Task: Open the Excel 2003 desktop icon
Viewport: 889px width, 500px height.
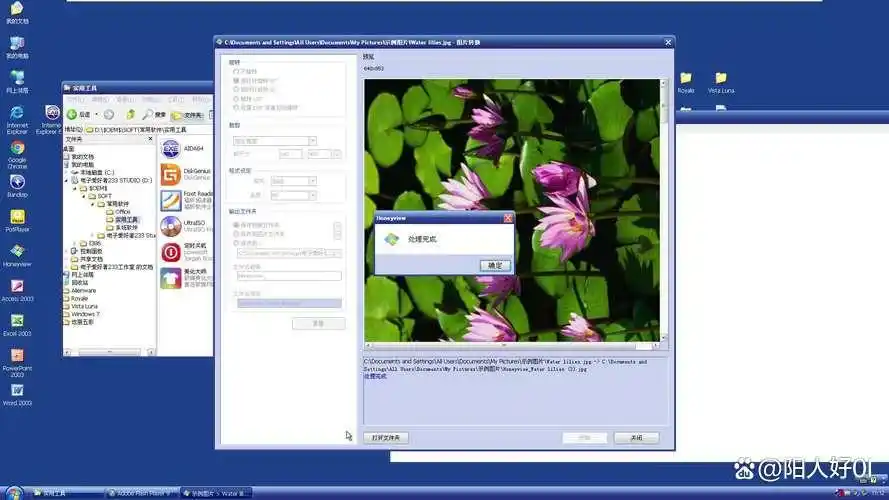Action: pos(17,321)
